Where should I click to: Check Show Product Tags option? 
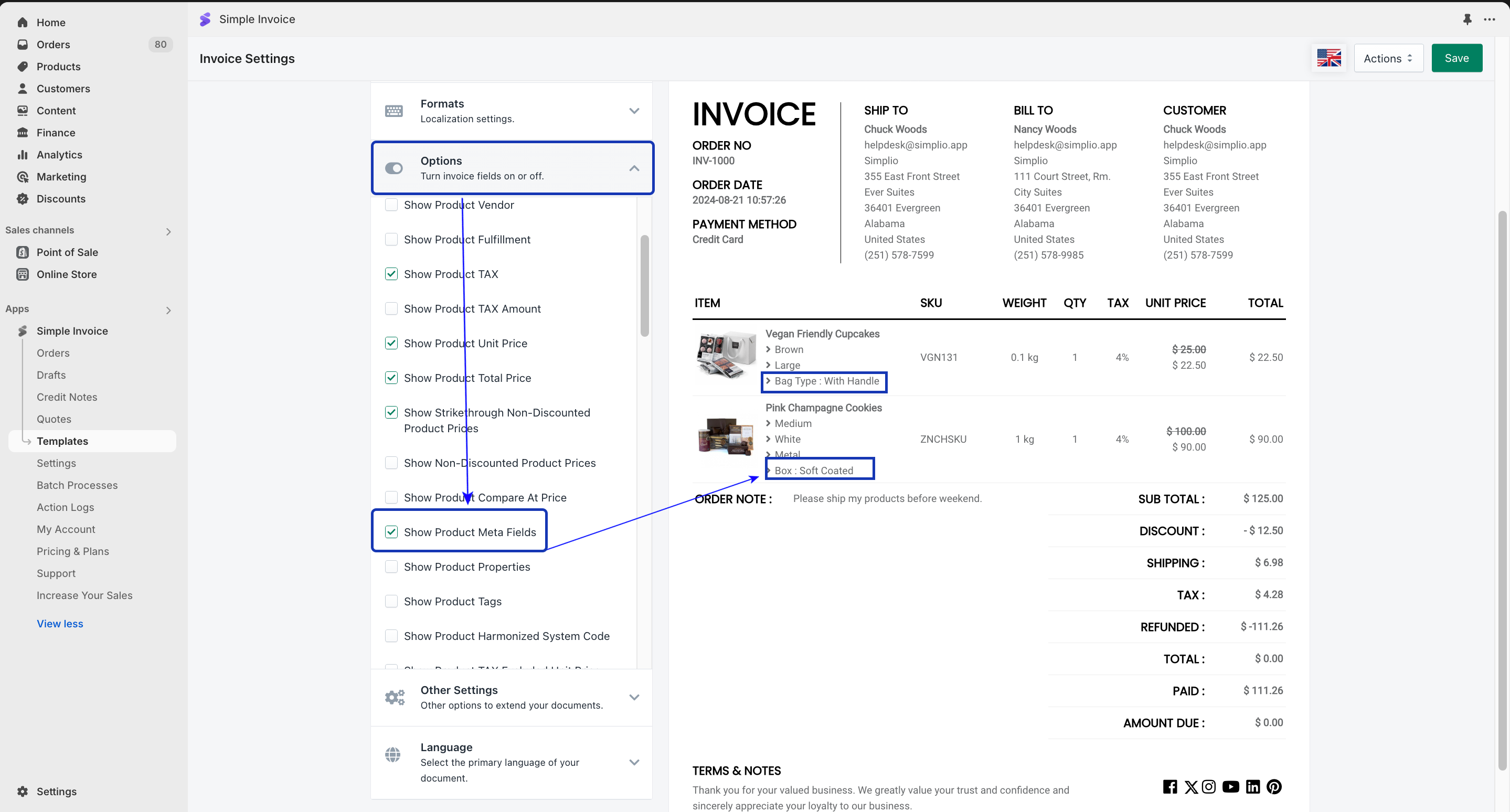[x=391, y=602]
